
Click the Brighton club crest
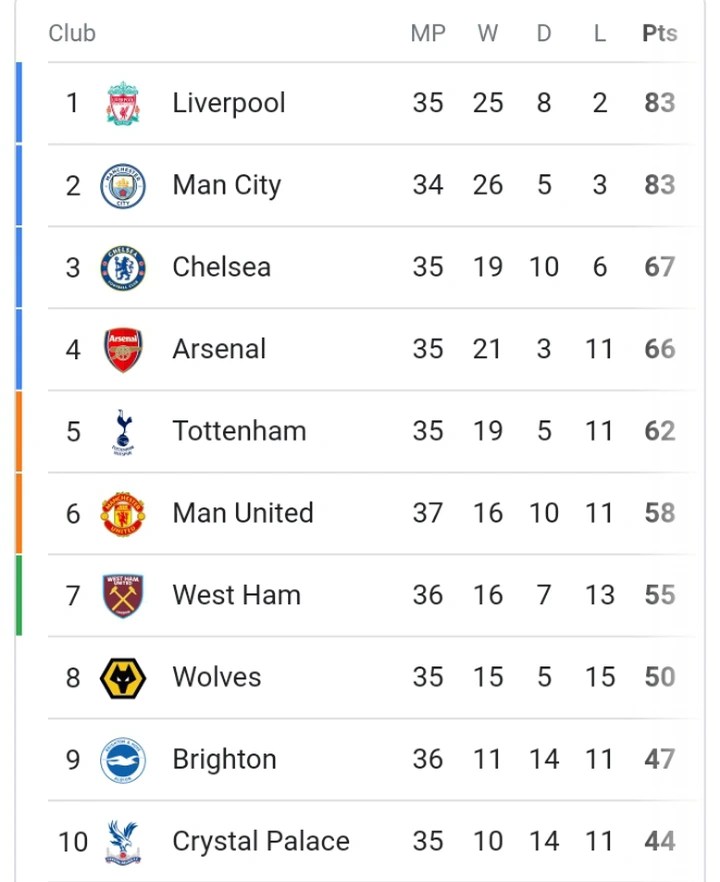[x=123, y=760]
